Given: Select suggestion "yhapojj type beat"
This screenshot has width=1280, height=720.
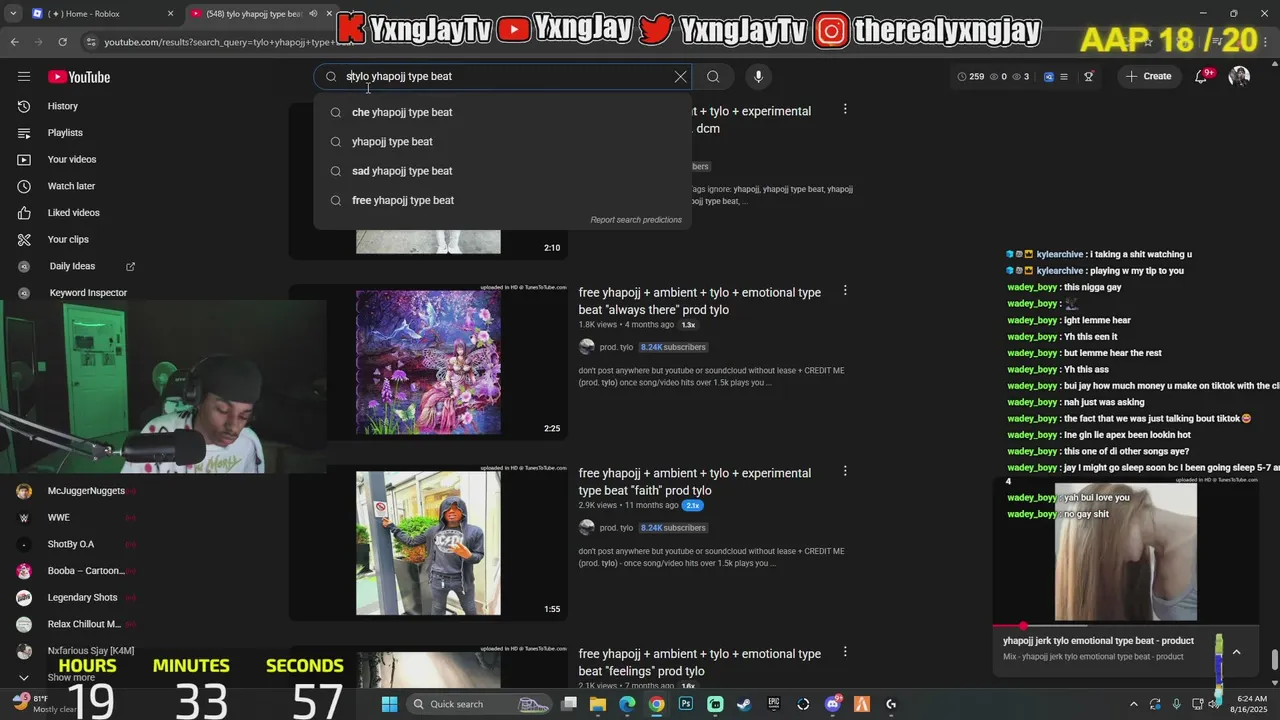Looking at the screenshot, I should (x=502, y=141).
